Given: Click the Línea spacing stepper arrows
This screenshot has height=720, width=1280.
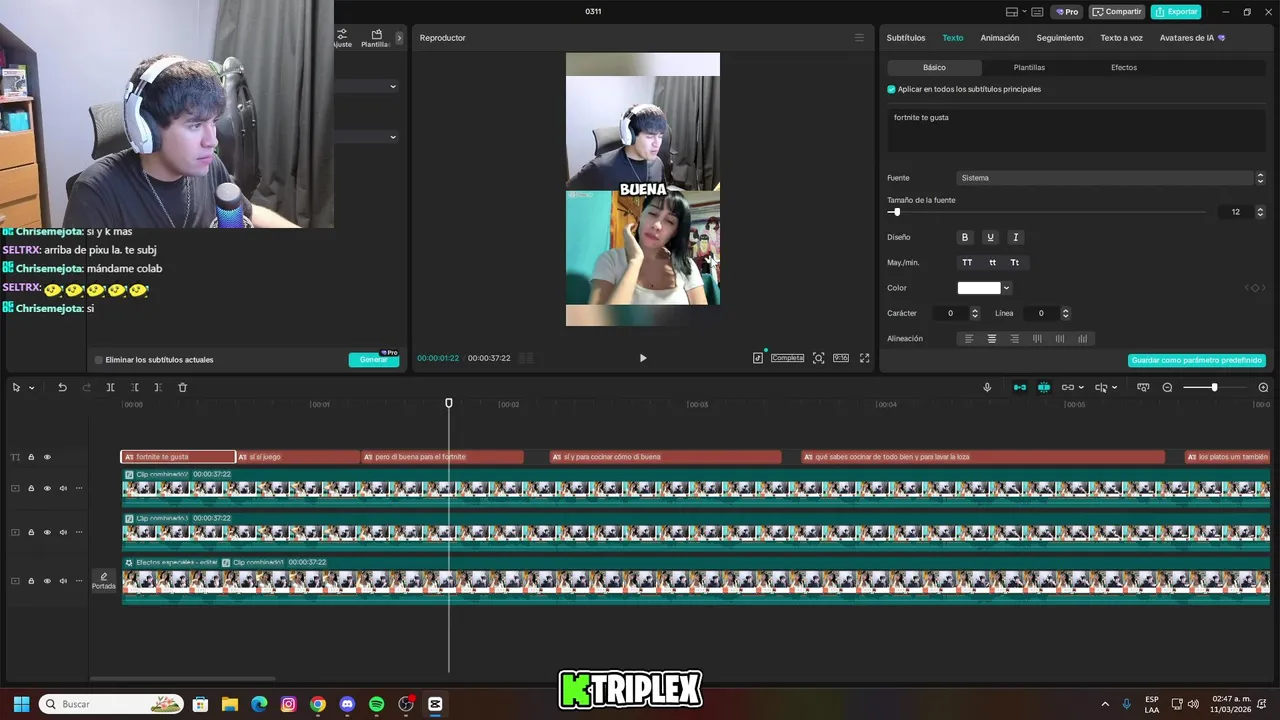Looking at the screenshot, I should 1065,313.
